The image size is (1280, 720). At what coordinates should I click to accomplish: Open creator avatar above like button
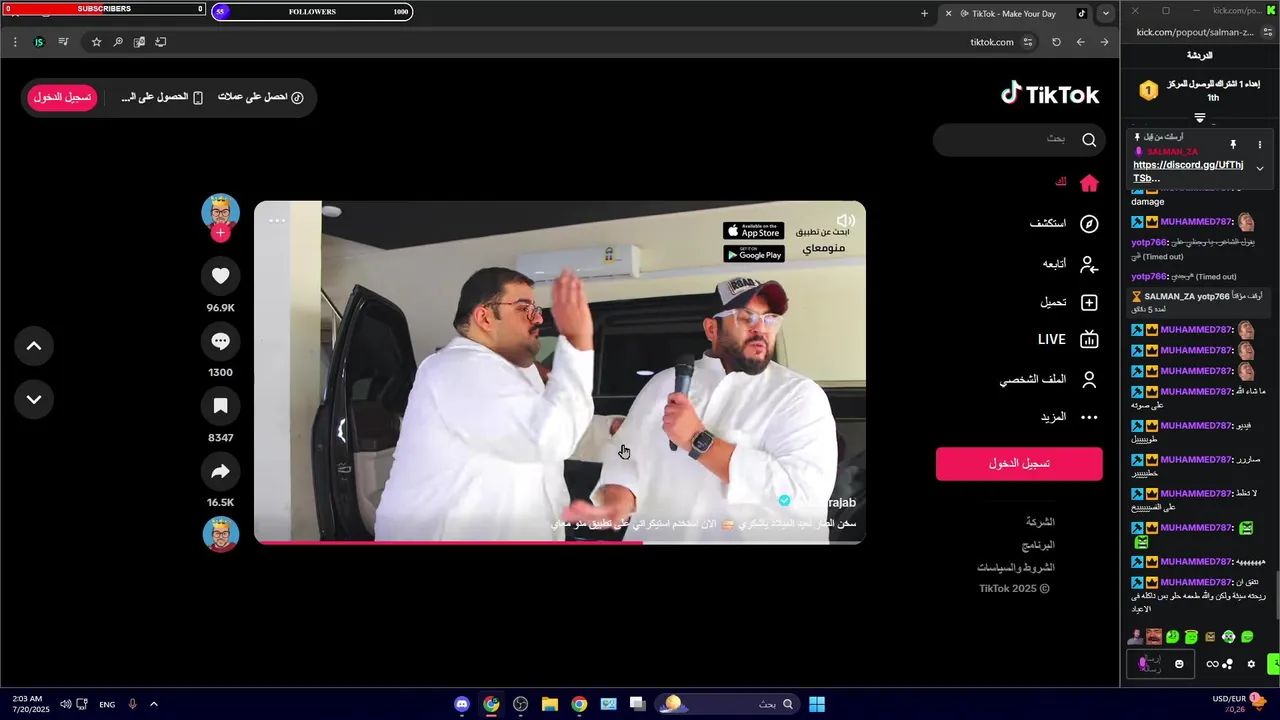[x=220, y=212]
